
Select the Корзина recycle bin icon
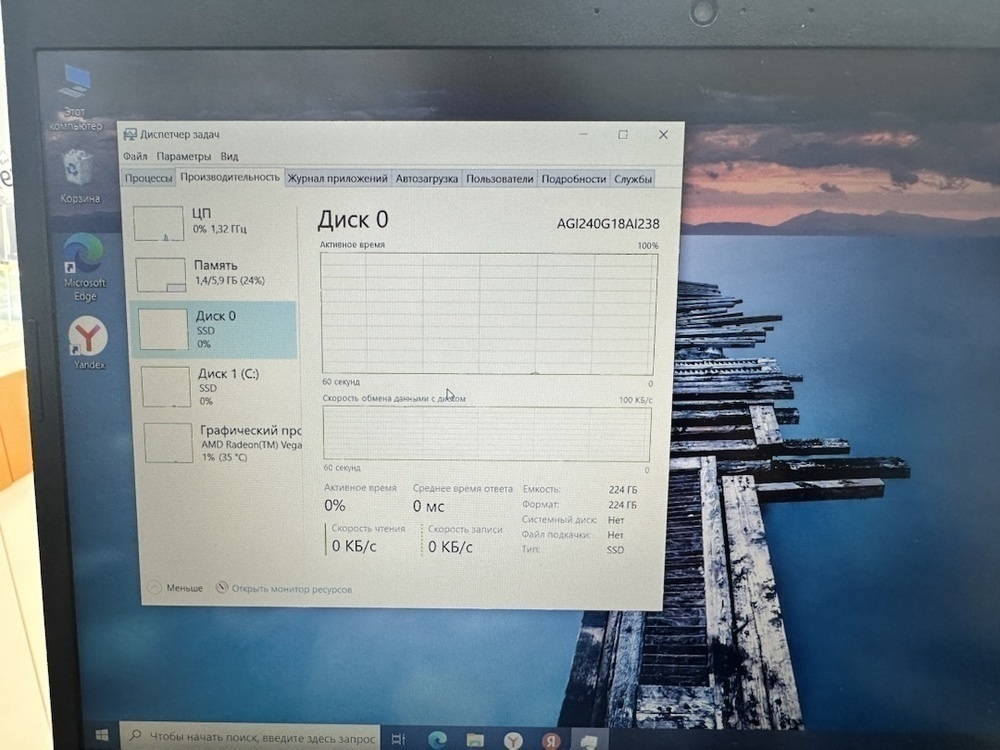point(80,175)
